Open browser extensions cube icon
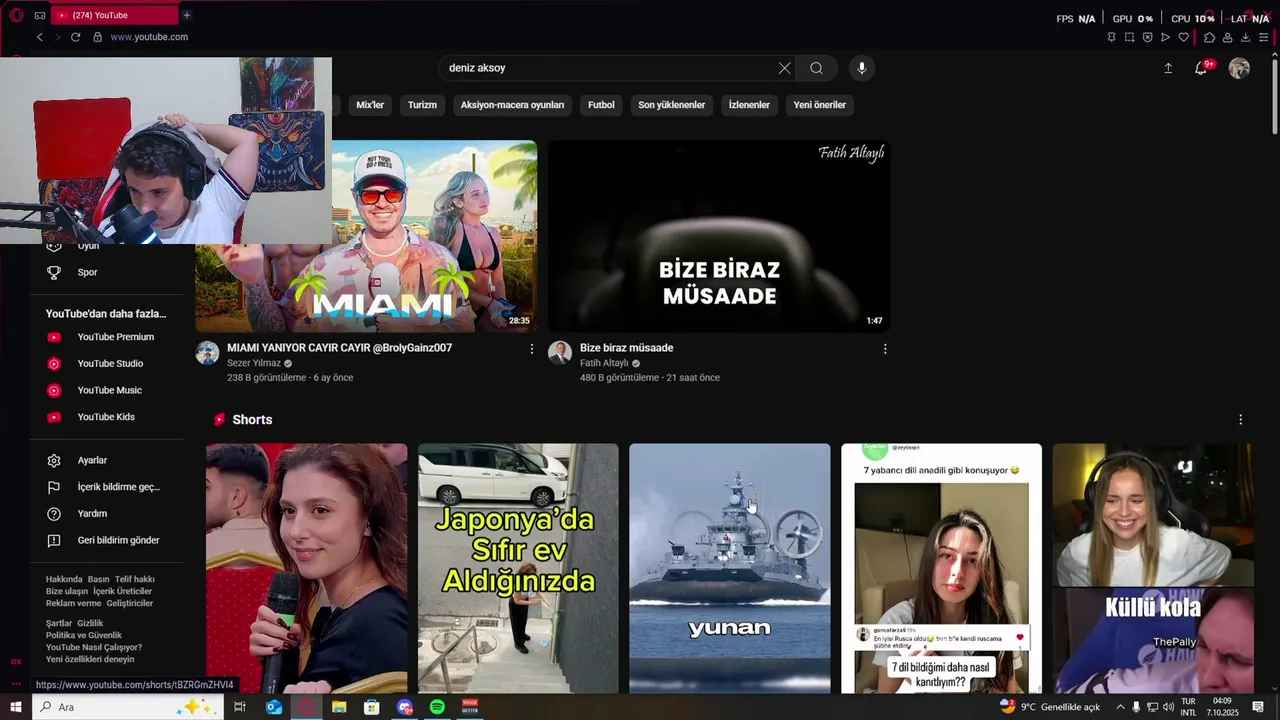1280x720 pixels. [x=1209, y=37]
